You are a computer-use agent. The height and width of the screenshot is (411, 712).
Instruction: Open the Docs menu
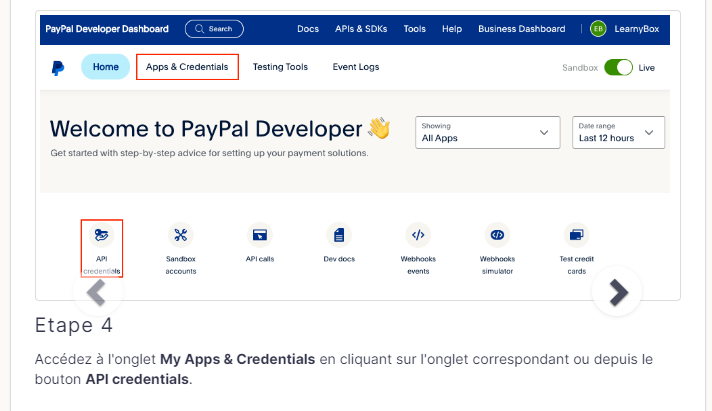(308, 29)
